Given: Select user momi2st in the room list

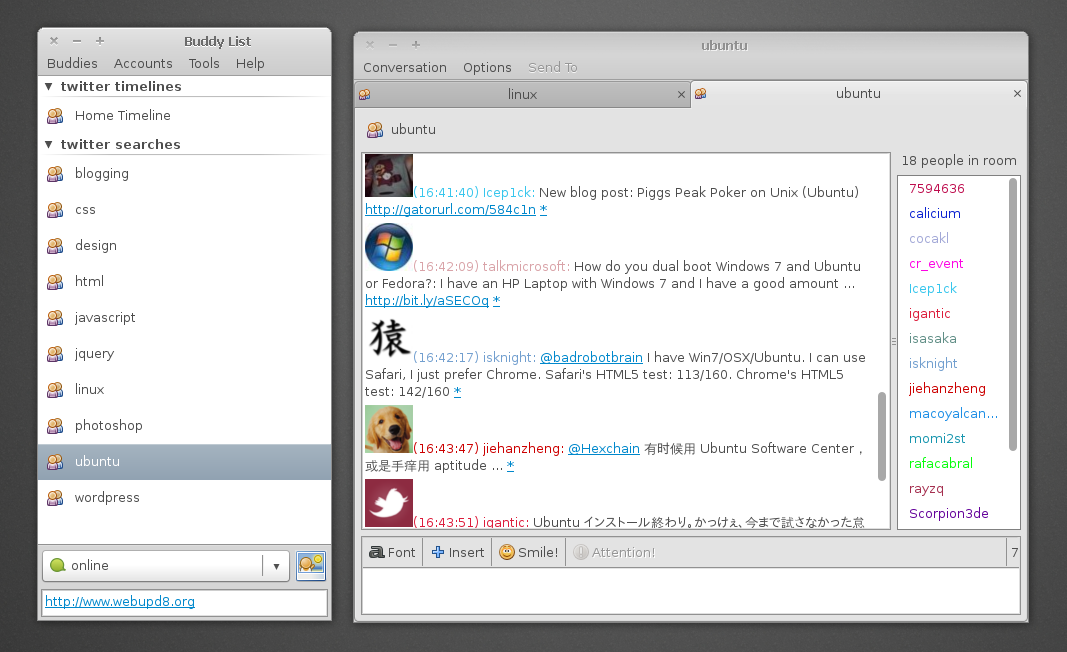Looking at the screenshot, I should 937,439.
